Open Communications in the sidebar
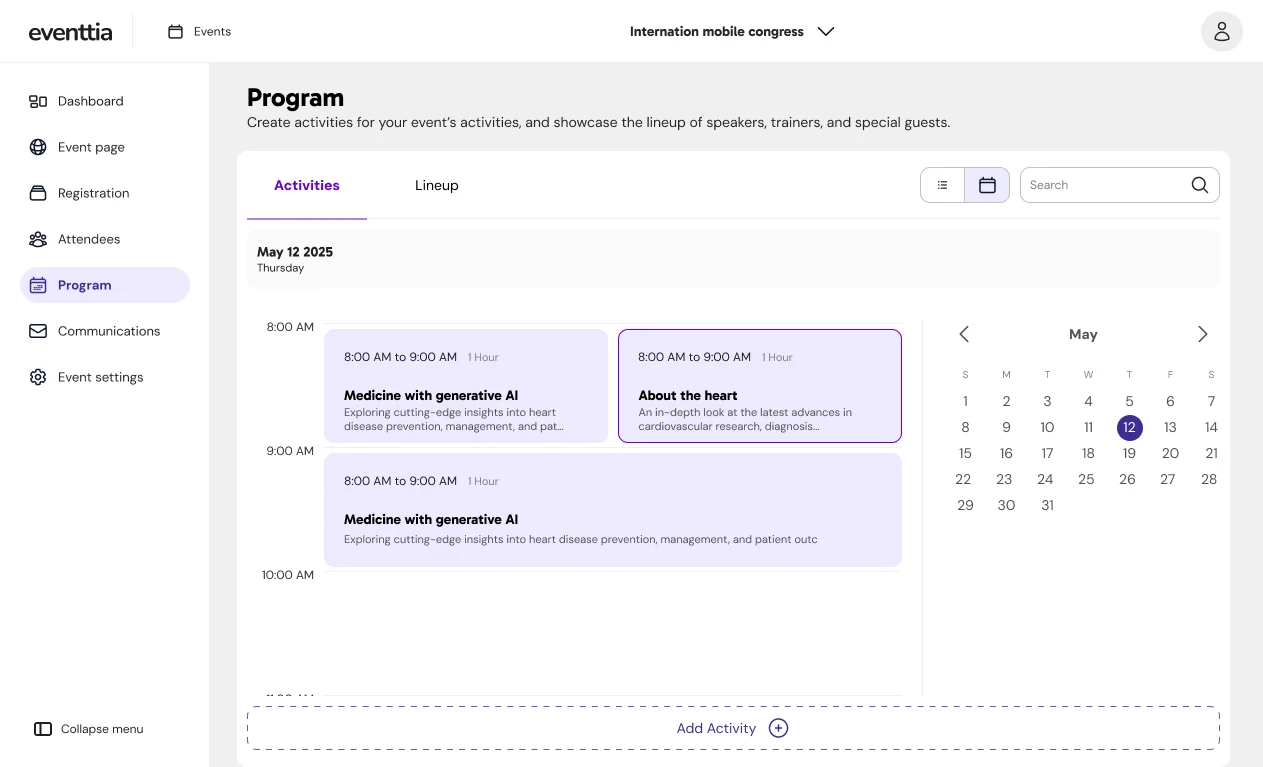This screenshot has width=1263, height=767. click(105, 331)
